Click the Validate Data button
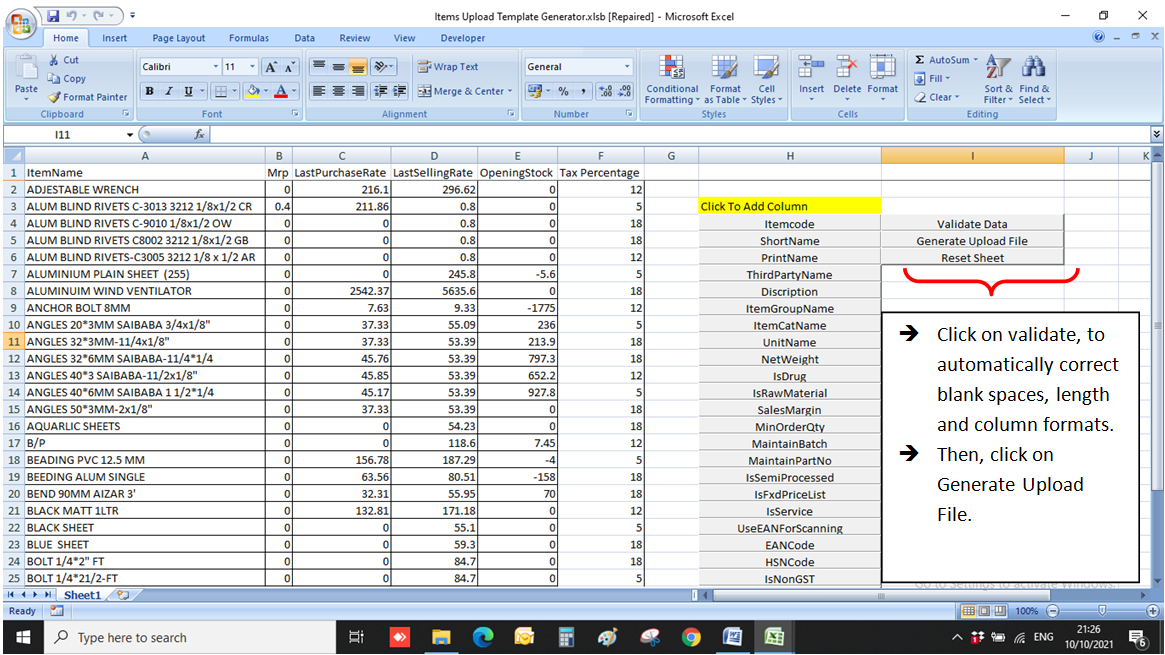The image size is (1165, 655). tap(971, 223)
